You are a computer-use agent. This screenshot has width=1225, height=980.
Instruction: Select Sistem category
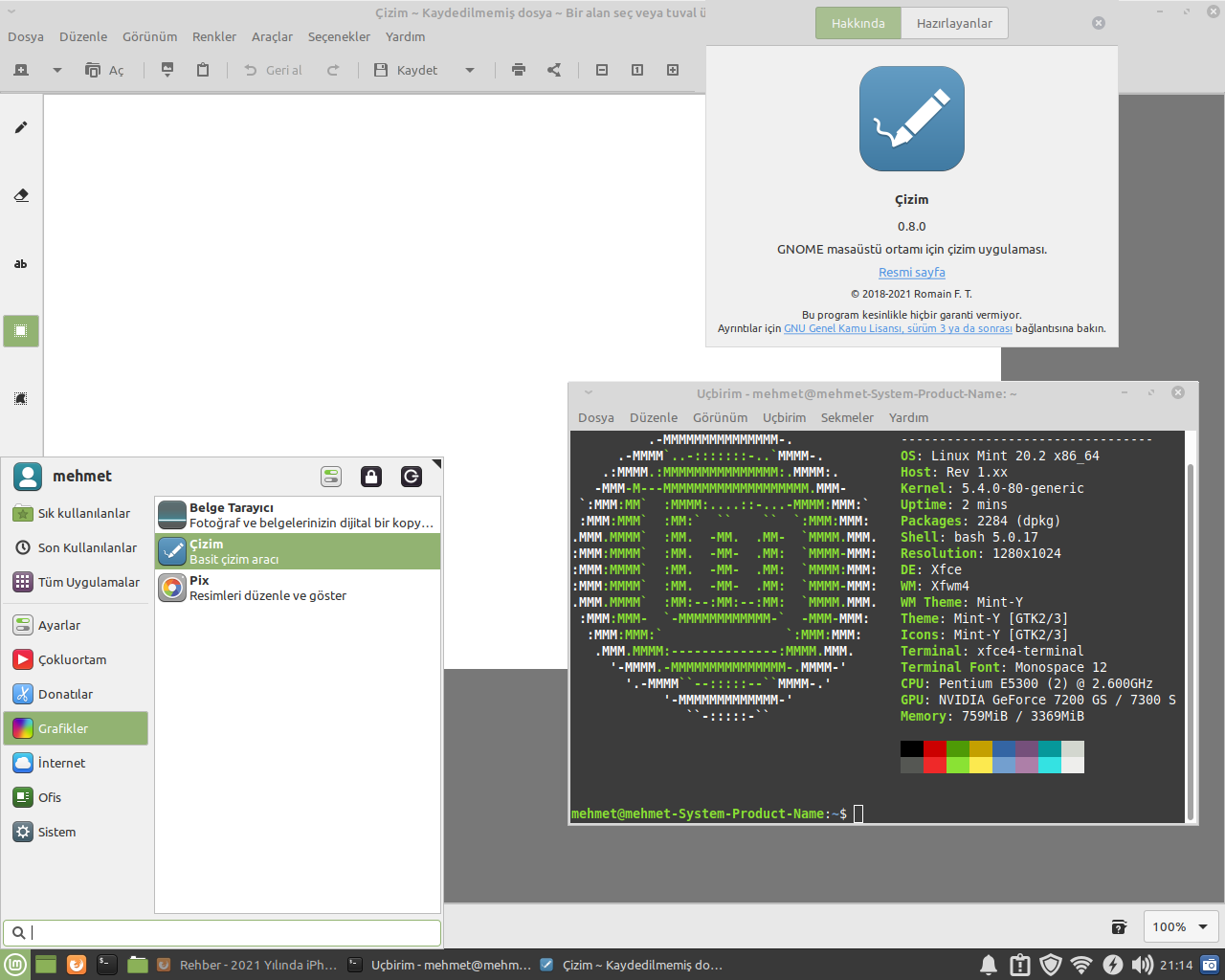[76, 832]
